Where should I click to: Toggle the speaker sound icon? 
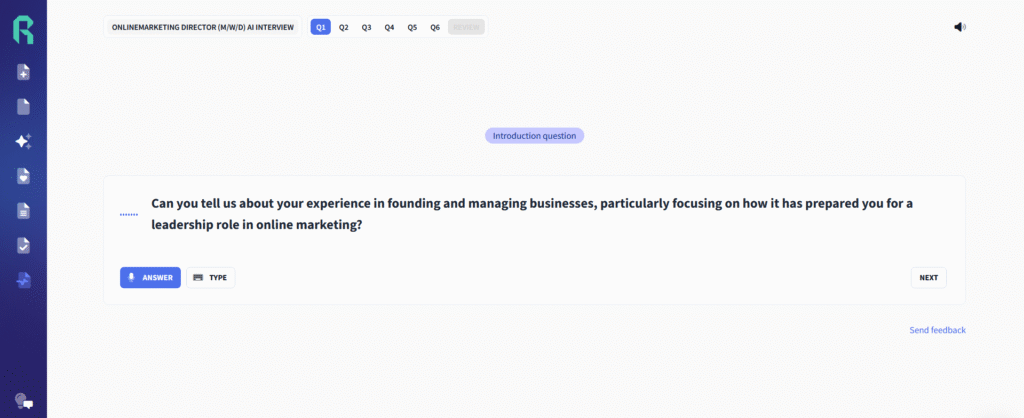tap(960, 27)
